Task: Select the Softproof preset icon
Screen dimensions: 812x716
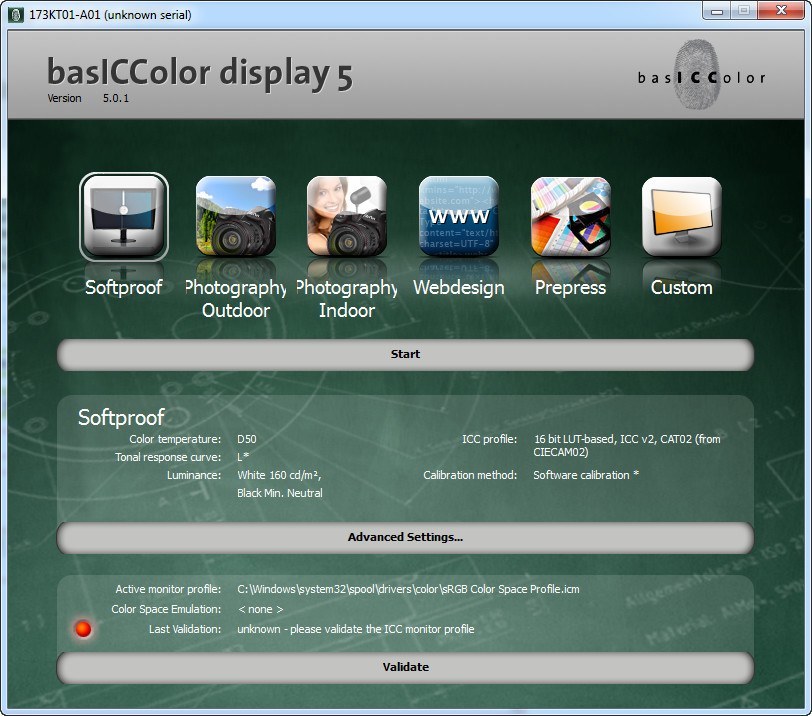Action: pos(124,216)
